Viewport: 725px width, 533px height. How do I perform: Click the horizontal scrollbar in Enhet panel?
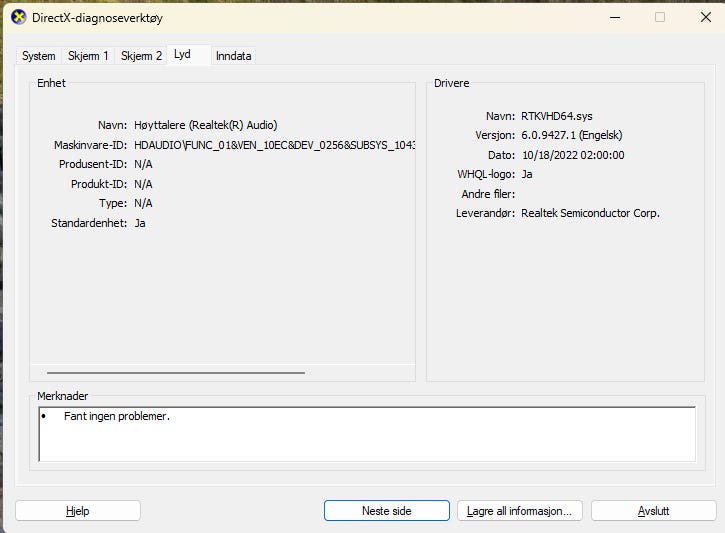tap(176, 373)
